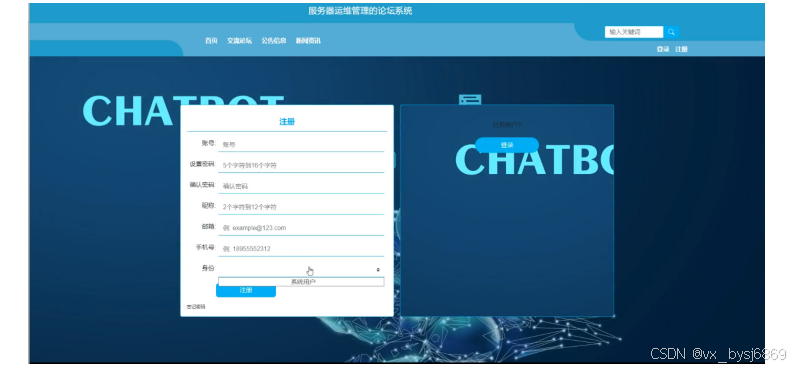Open 公告信息 navigation item
This screenshot has width=793, height=368.
pyautogui.click(x=274, y=41)
